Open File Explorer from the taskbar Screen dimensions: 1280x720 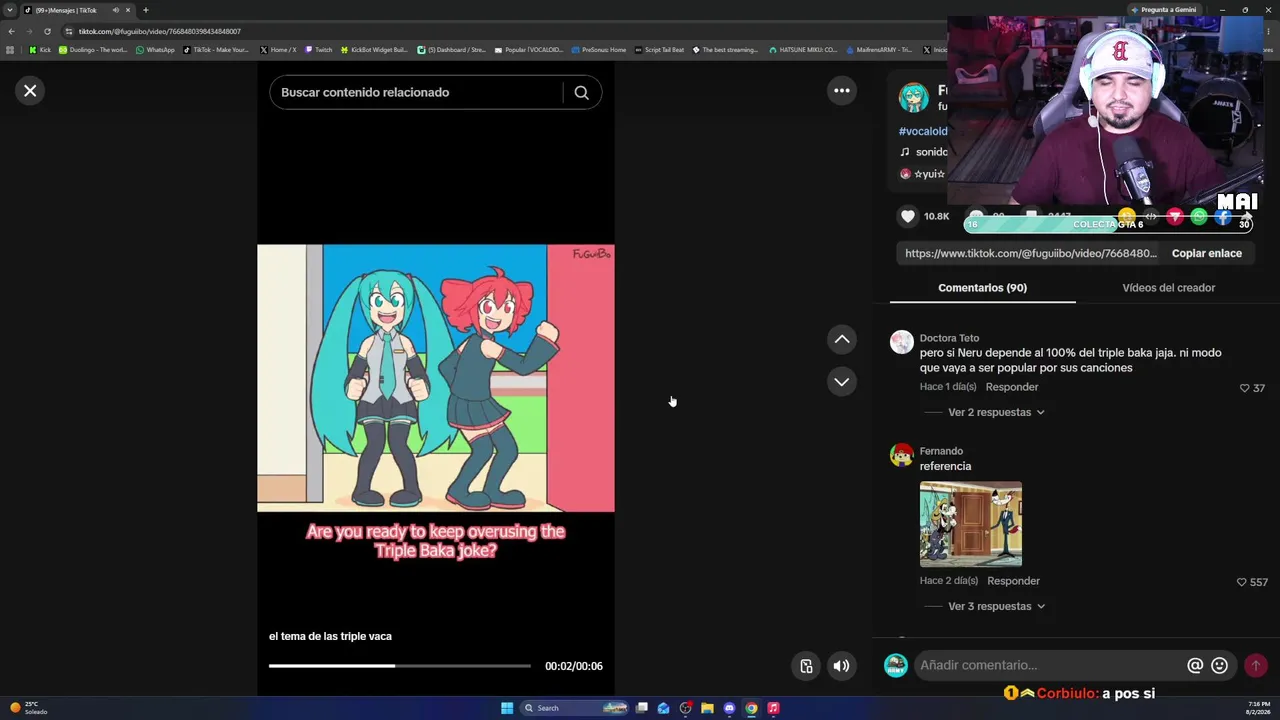(707, 708)
